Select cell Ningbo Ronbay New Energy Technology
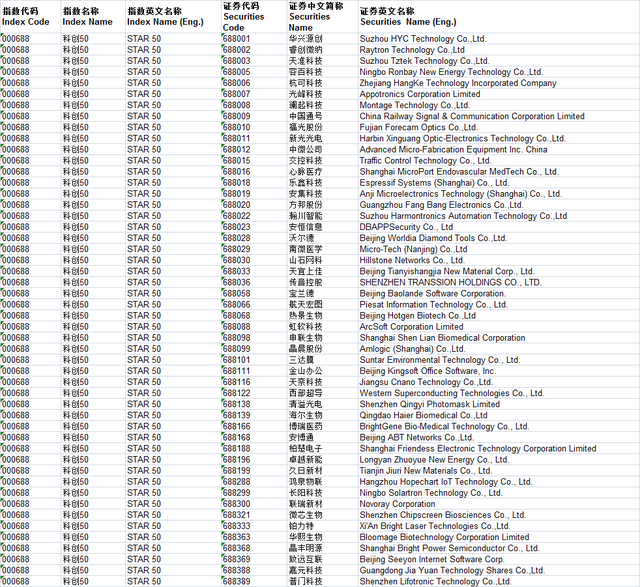The height and width of the screenshot is (587, 640). [498, 72]
